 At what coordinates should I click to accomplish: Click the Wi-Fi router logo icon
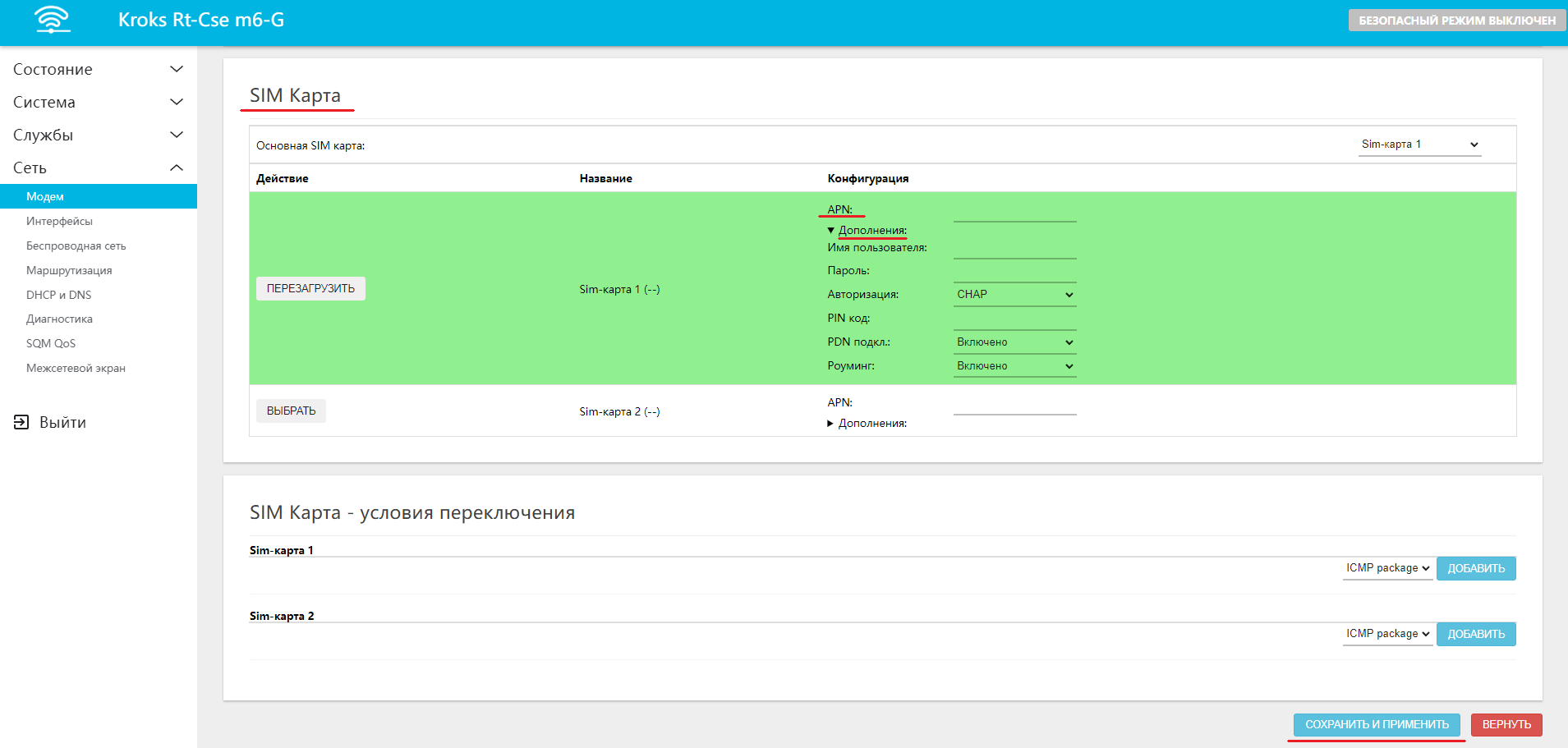[53, 20]
